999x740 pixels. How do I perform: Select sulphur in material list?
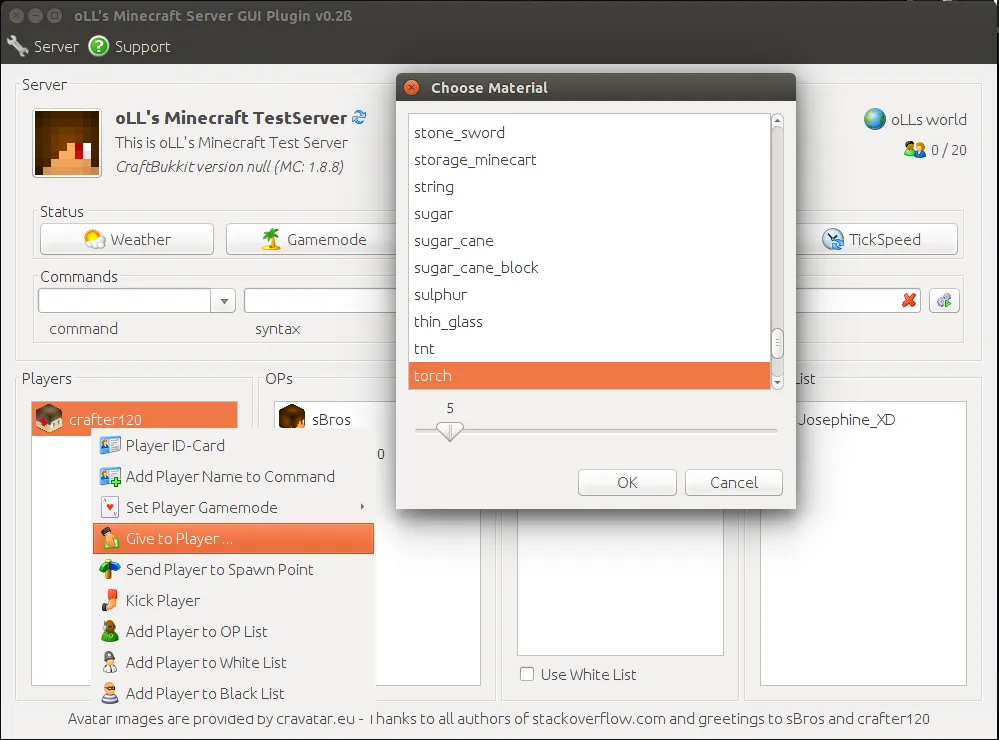(589, 294)
